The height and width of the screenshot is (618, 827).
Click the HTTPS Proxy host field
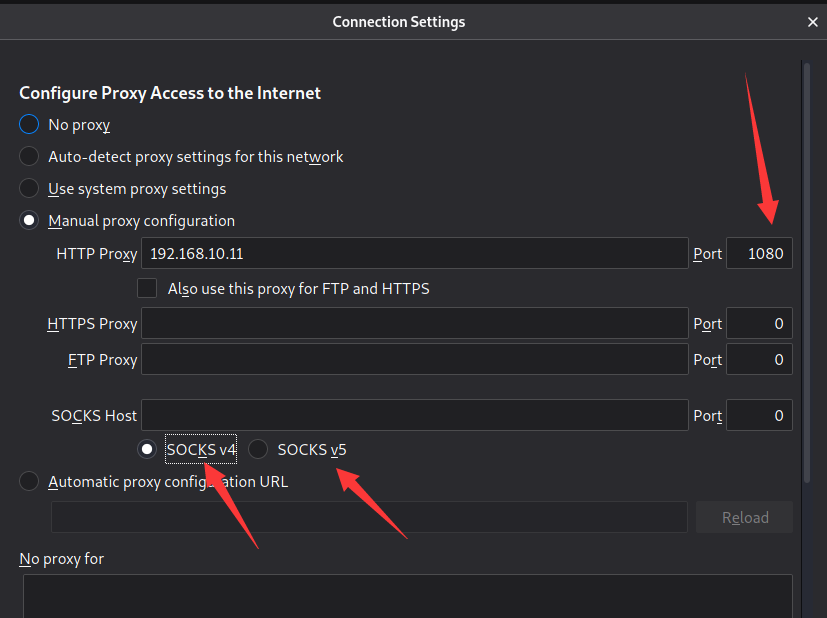coord(414,324)
